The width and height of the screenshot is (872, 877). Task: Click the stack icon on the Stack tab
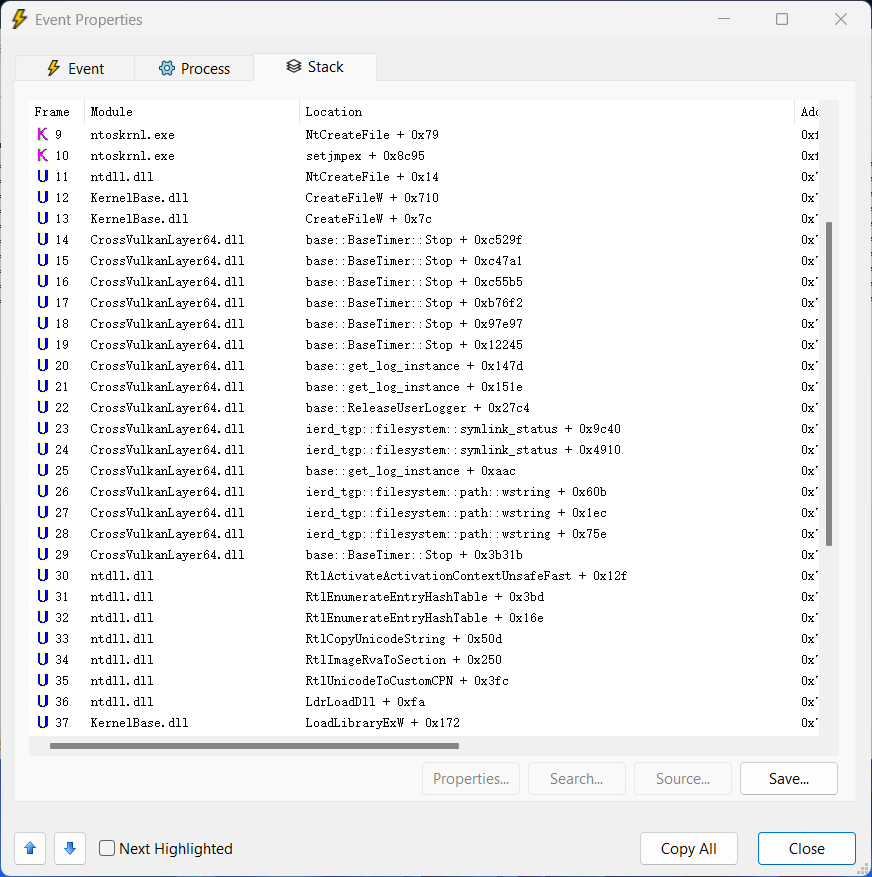[x=293, y=68]
